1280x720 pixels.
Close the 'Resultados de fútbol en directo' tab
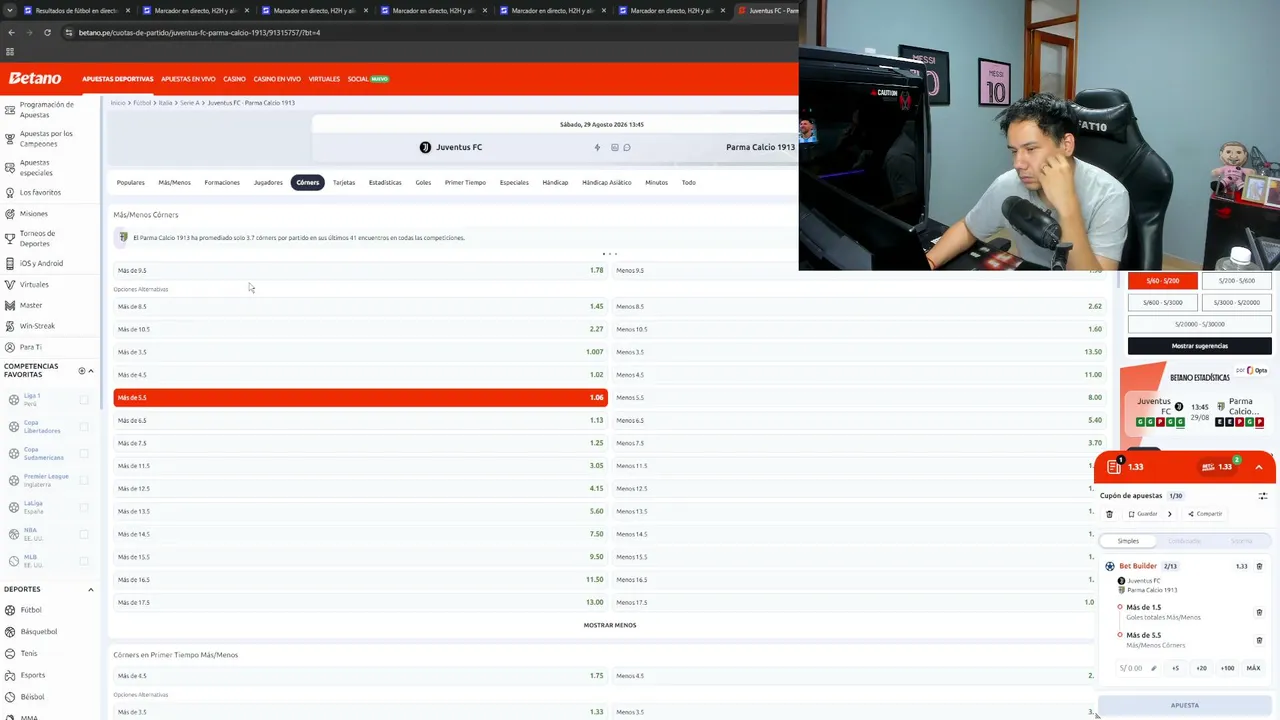click(128, 11)
